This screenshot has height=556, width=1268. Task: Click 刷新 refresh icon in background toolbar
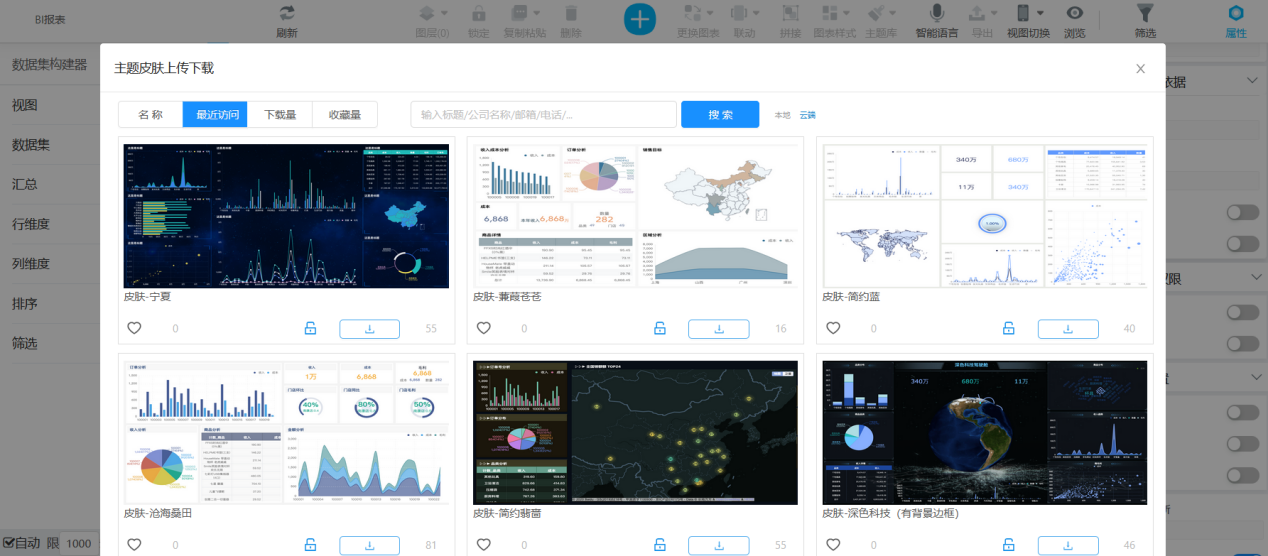(287, 13)
